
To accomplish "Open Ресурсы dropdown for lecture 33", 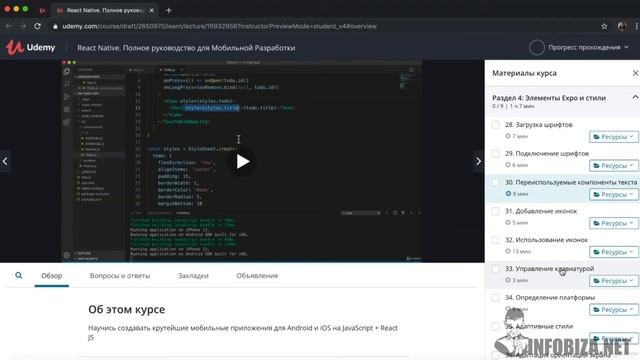I will click(x=613, y=281).
